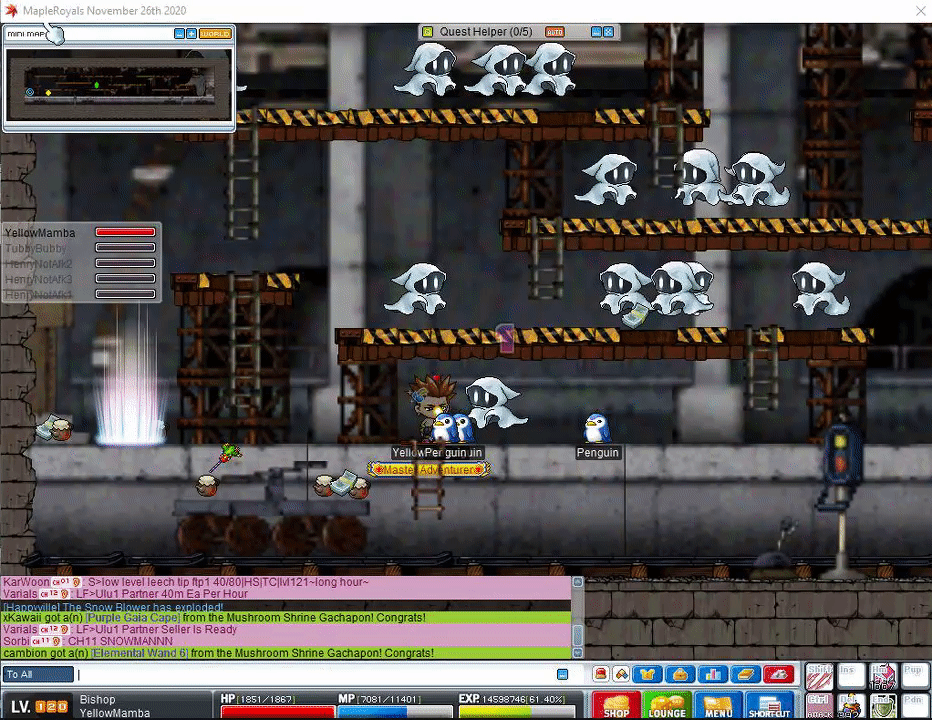Close the MapleRoyals window
932x720 pixels.
921,11
